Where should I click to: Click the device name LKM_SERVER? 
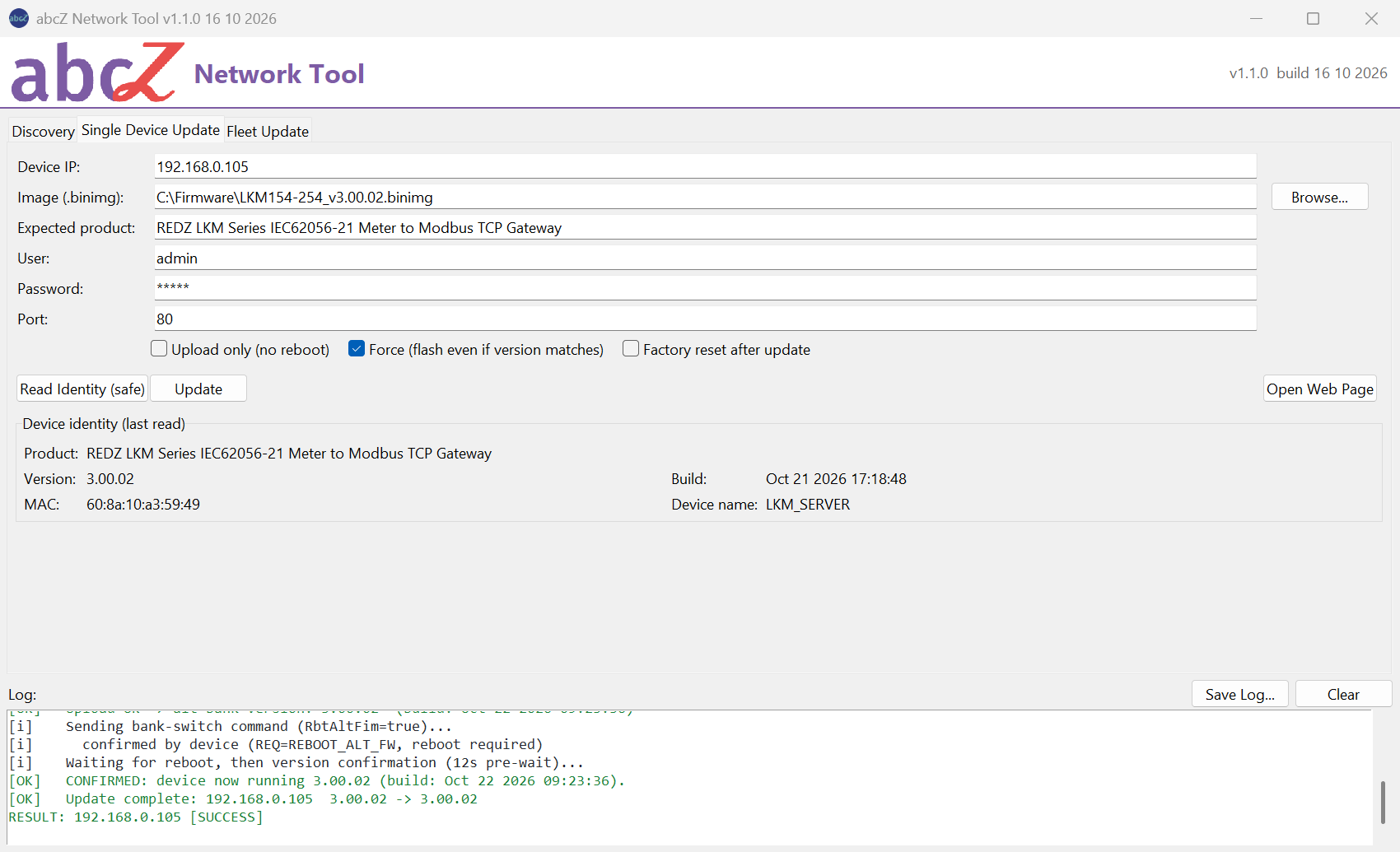click(808, 504)
